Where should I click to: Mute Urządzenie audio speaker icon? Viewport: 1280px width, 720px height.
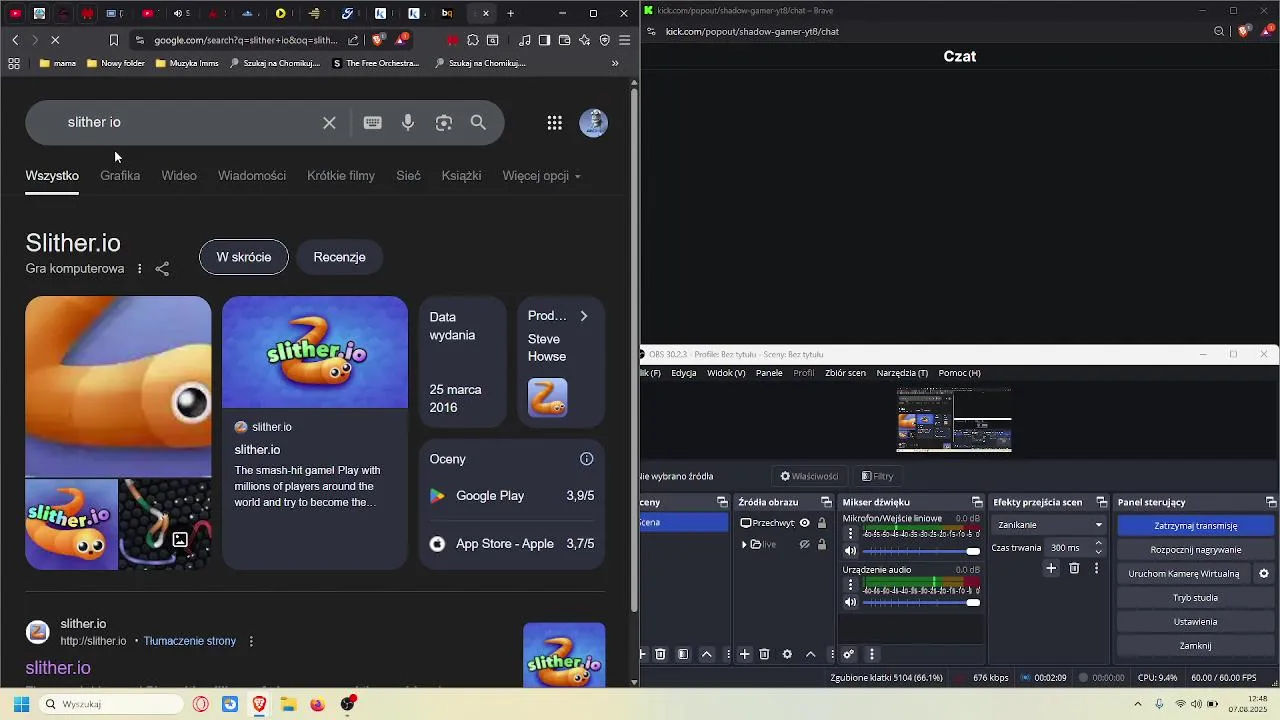(851, 602)
